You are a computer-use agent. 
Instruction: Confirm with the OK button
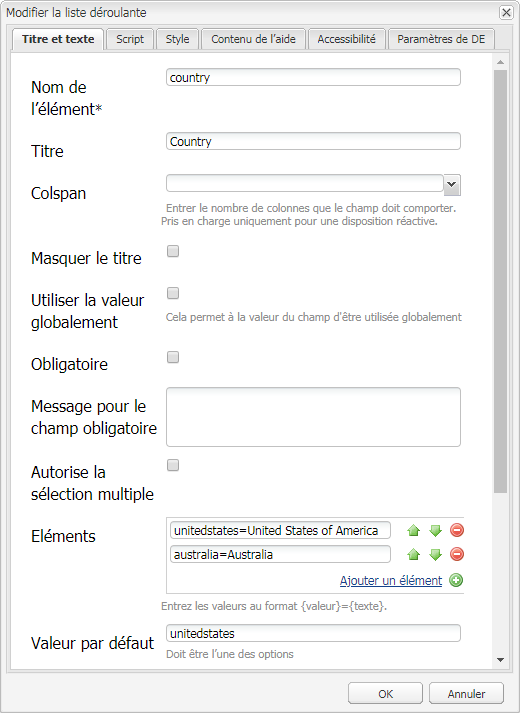(x=385, y=693)
